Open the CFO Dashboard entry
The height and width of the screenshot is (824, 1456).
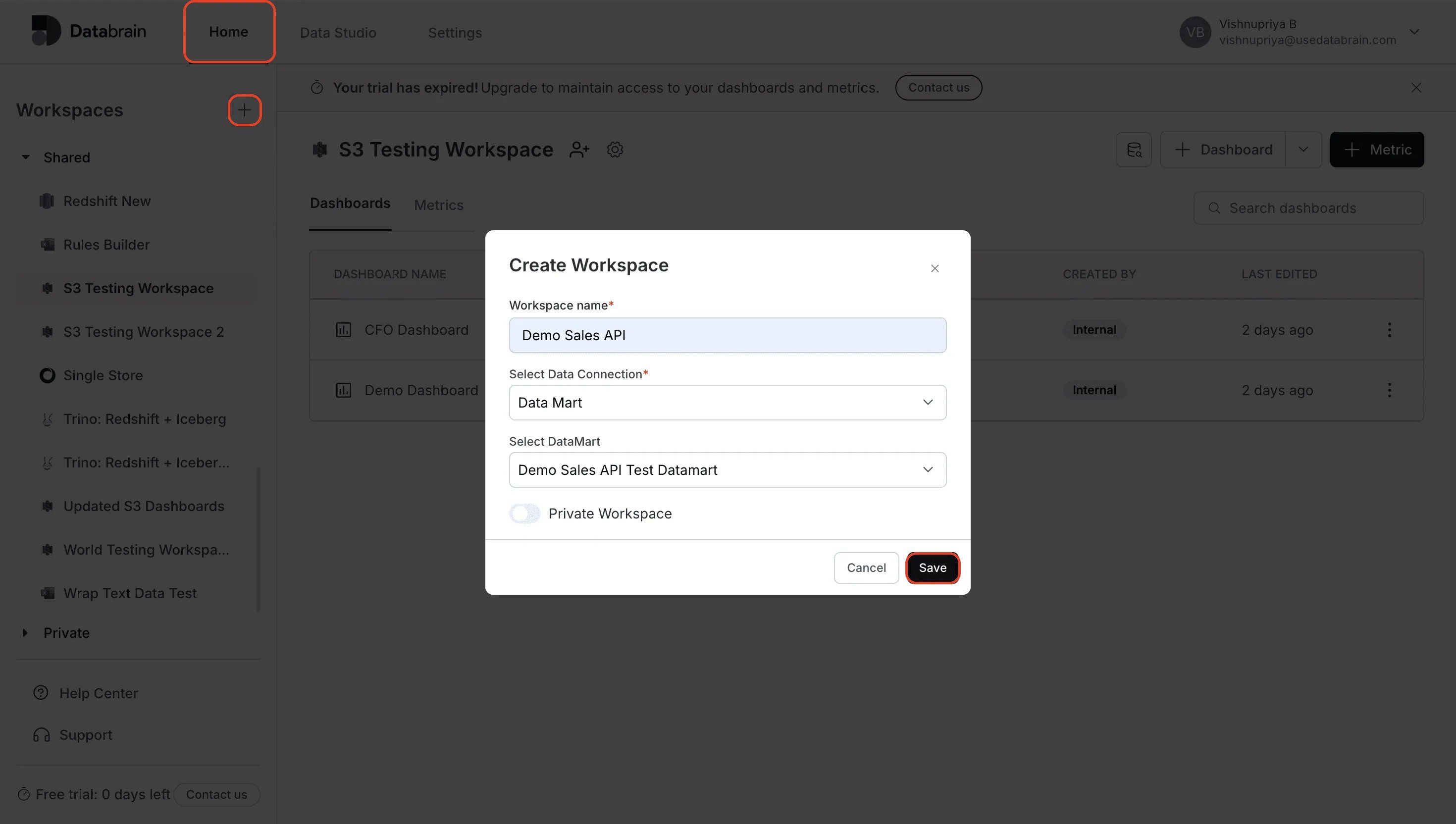pyautogui.click(x=416, y=330)
